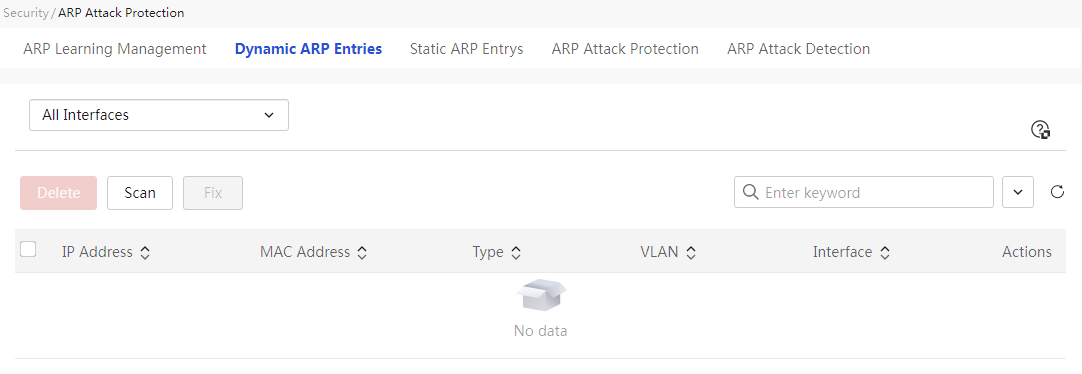Sort by IP Address column arrows
The image size is (1082, 374).
[x=145, y=253]
